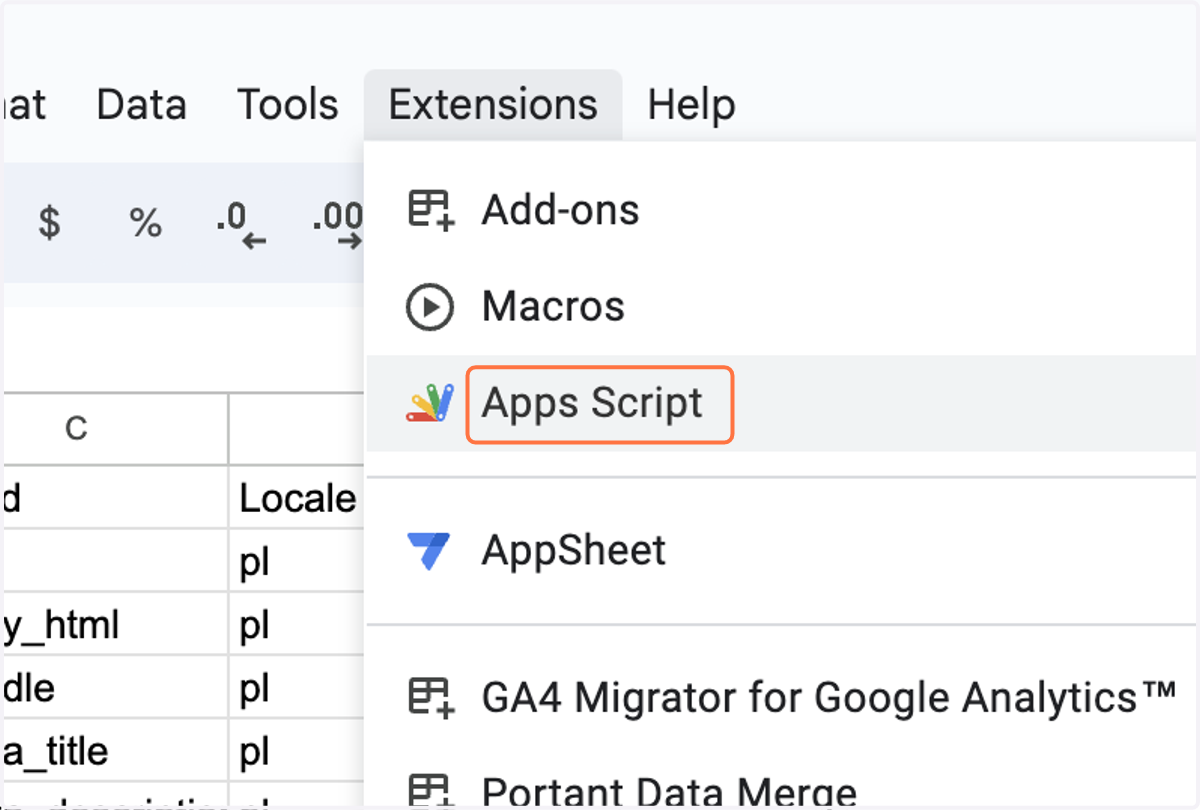Click the Portant Data Merge icon
Screen dimensions: 1200x810
click(431, 790)
